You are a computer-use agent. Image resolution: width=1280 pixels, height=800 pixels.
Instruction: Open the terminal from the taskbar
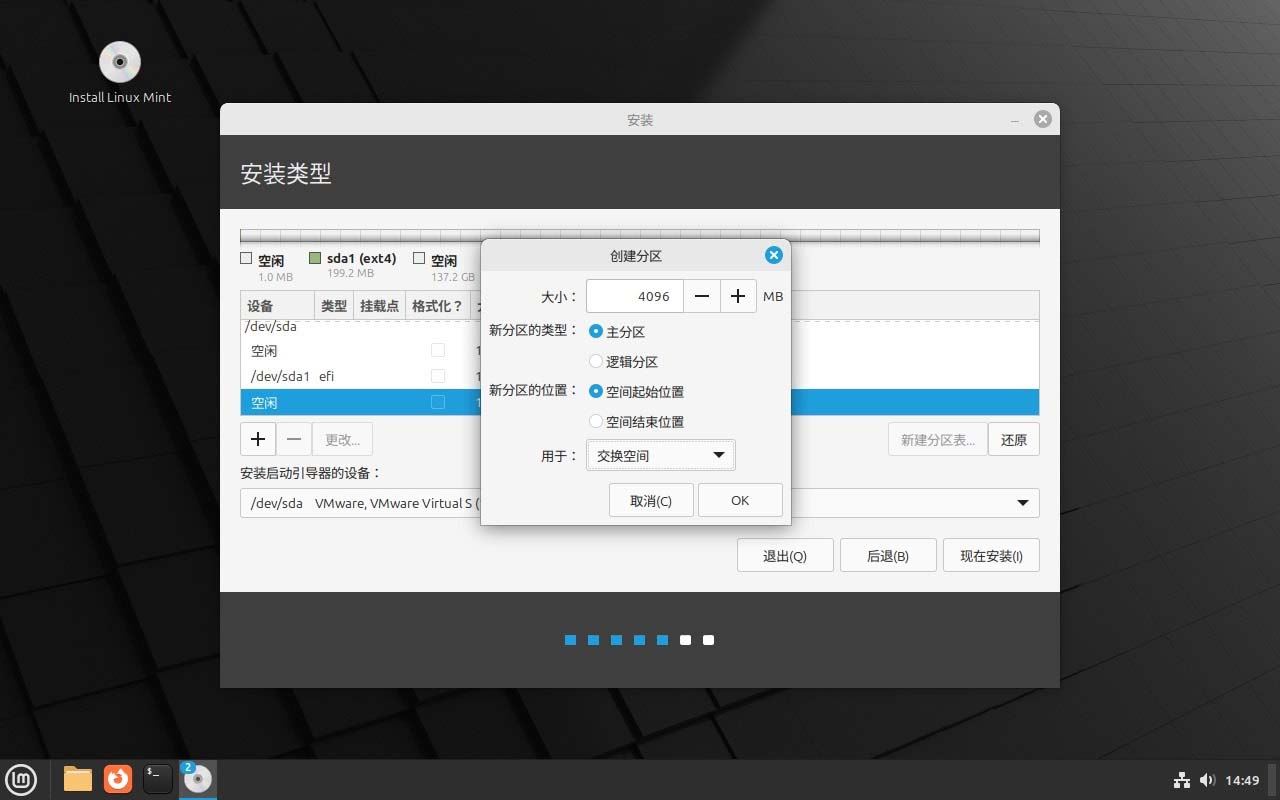(x=157, y=779)
